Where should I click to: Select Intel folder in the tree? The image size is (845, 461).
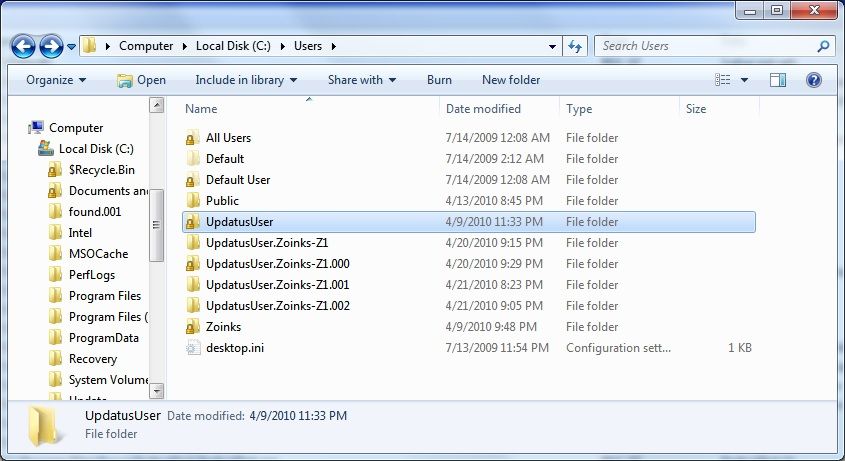click(80, 233)
